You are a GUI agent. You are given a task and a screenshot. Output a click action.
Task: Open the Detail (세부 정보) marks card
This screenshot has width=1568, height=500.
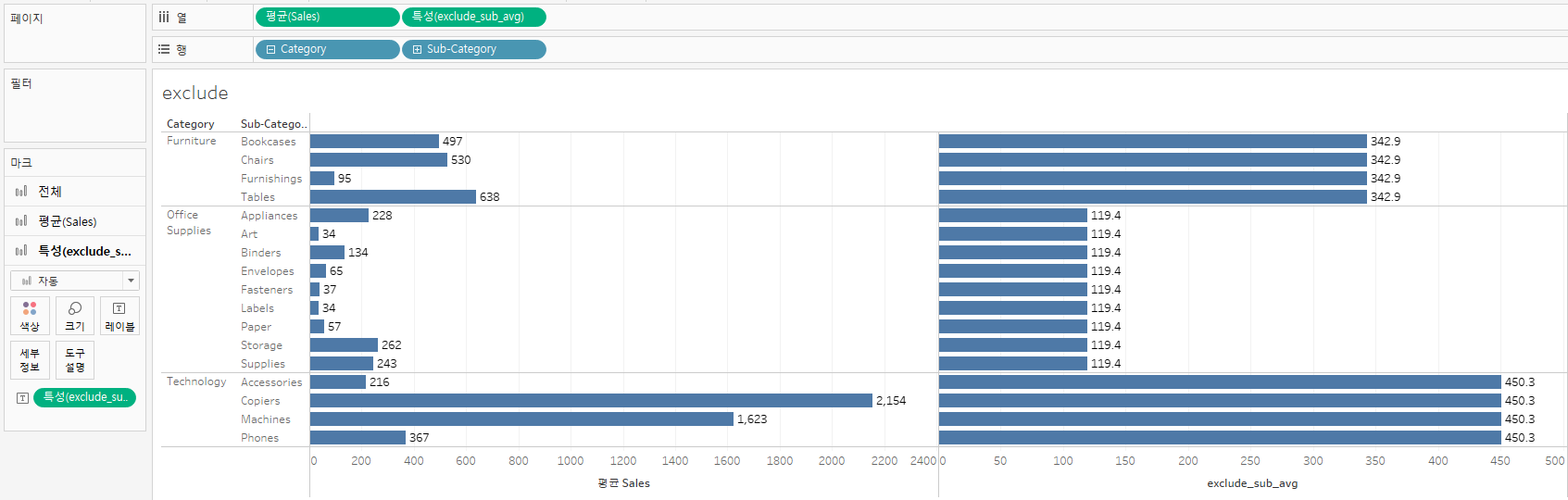(x=30, y=360)
